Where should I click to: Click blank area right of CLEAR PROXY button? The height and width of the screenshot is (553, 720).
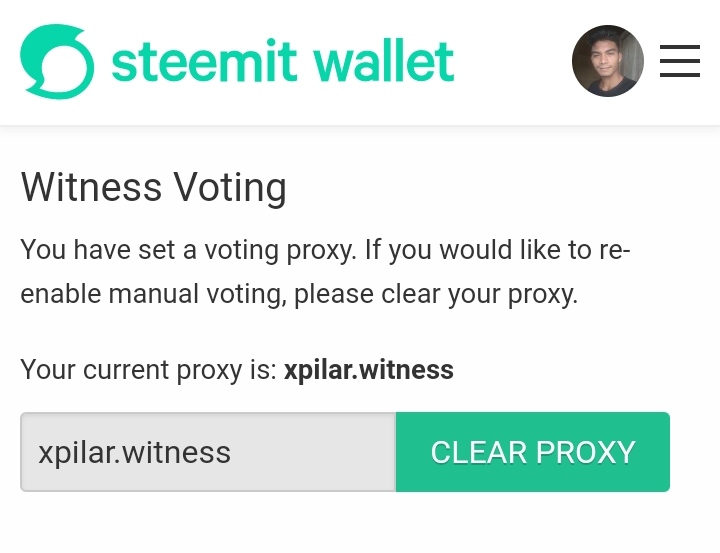(x=695, y=452)
